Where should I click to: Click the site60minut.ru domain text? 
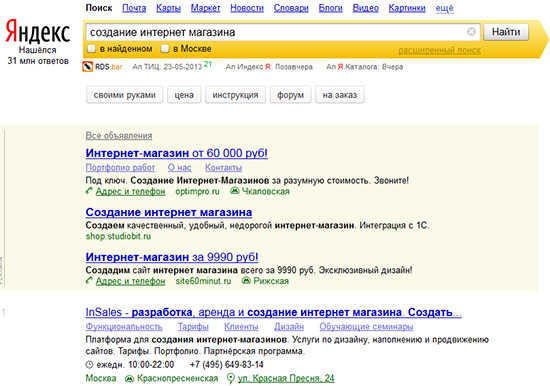click(203, 281)
